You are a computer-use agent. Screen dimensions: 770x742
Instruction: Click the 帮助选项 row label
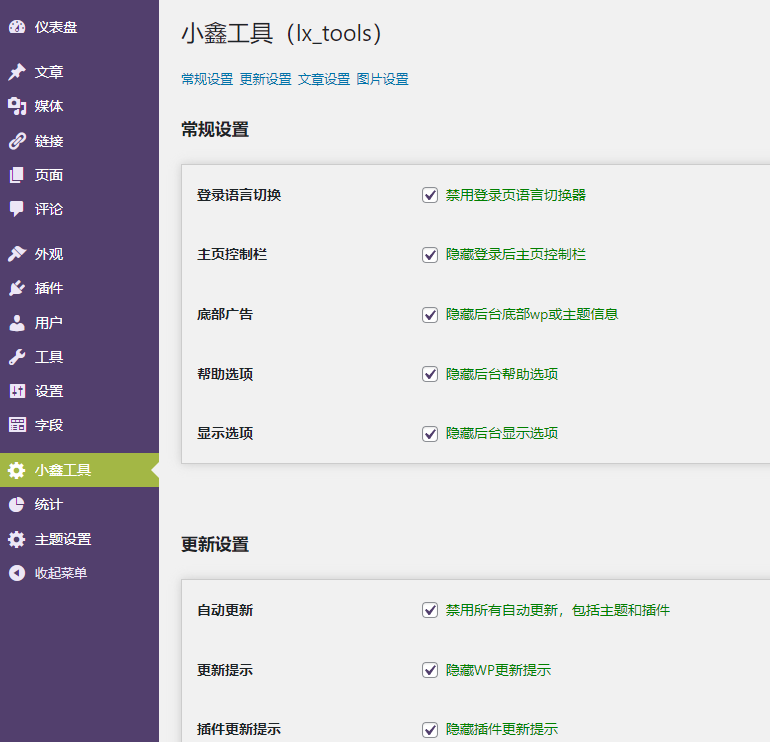225,374
